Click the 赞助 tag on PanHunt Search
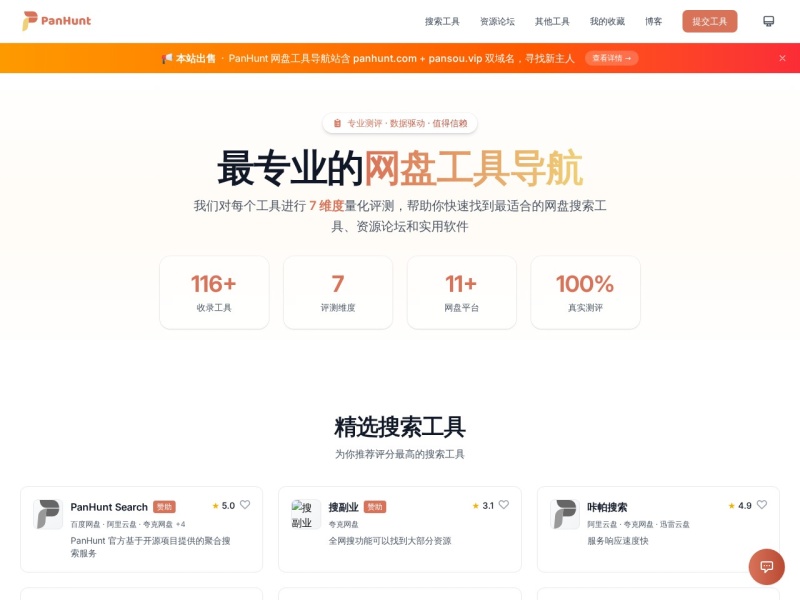 (x=164, y=507)
